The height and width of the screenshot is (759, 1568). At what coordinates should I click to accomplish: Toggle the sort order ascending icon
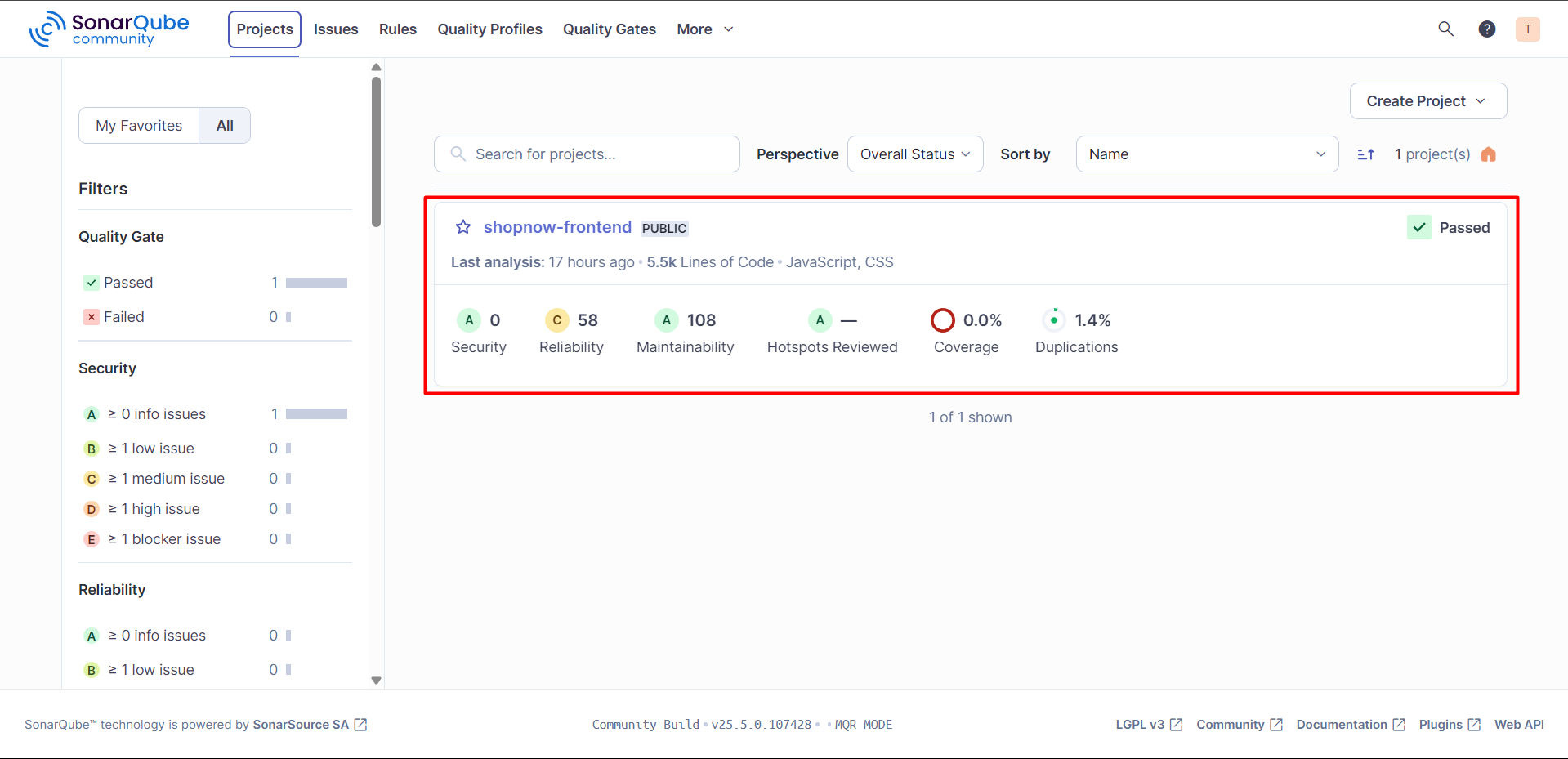click(x=1365, y=154)
